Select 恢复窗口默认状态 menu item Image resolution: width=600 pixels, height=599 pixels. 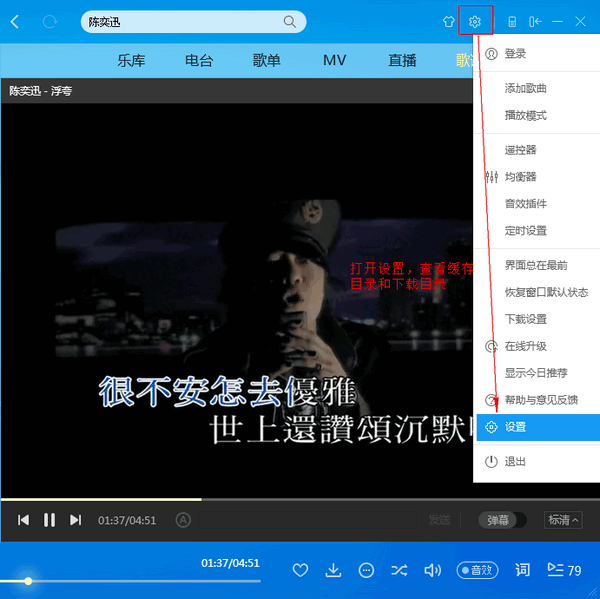coord(538,292)
